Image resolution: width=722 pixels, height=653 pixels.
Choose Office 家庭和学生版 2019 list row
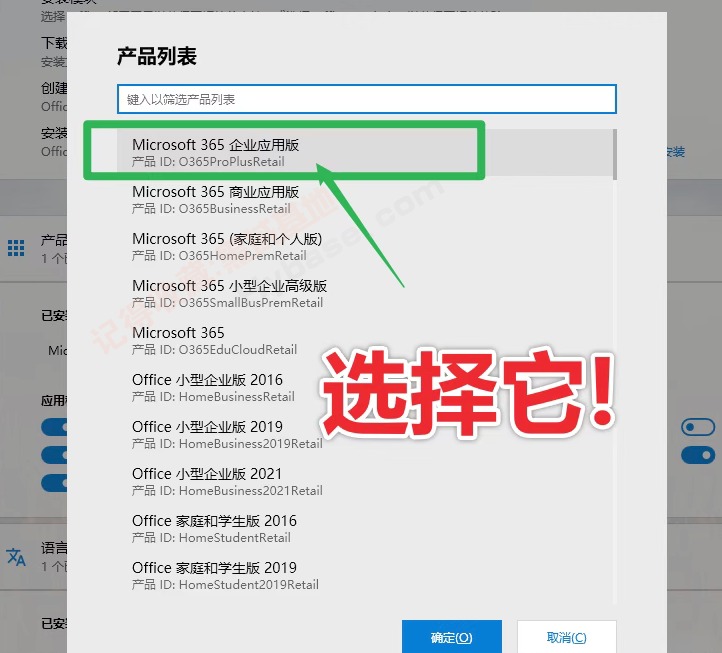365,575
